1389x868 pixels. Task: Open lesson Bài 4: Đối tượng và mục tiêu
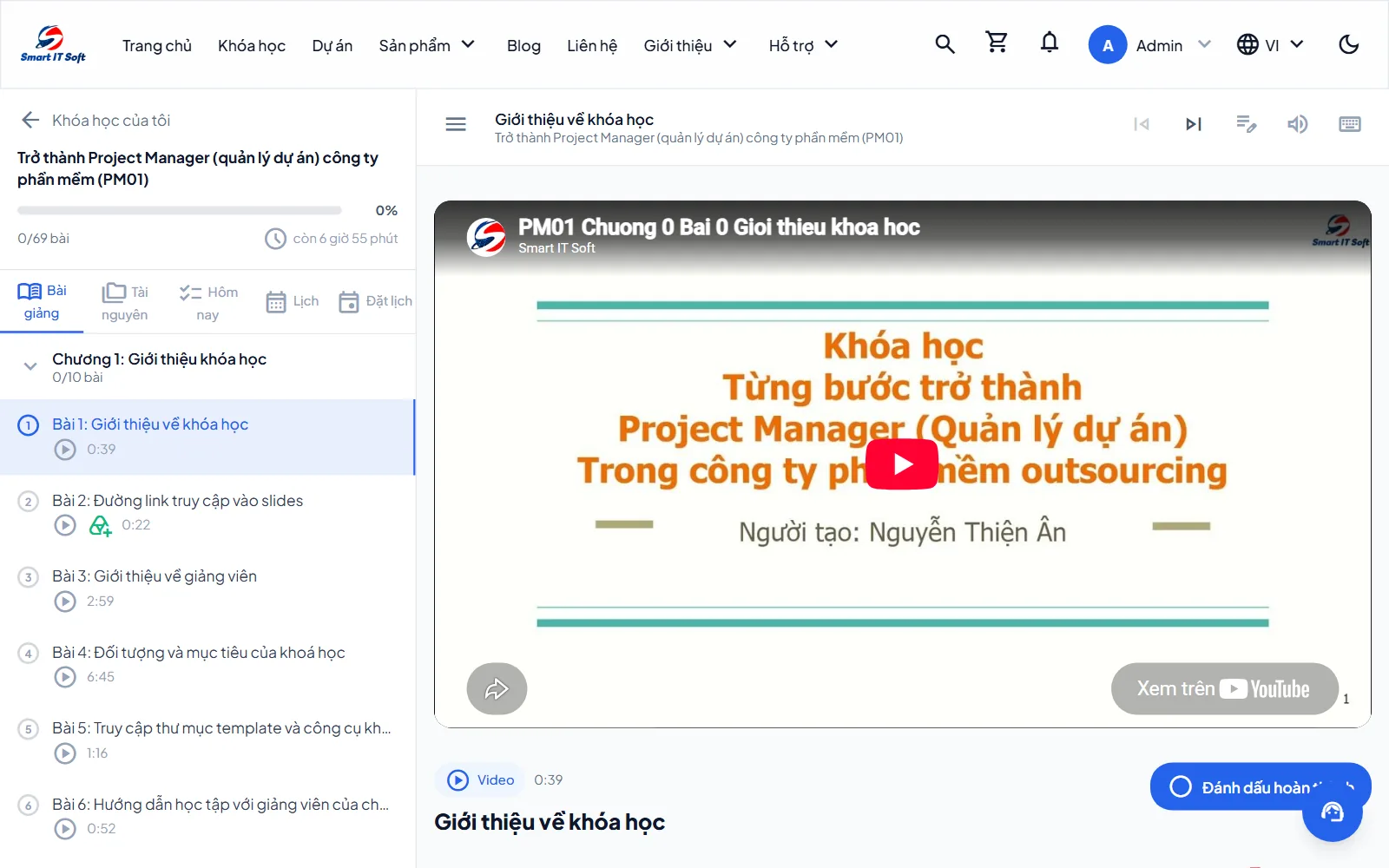[x=207, y=665]
